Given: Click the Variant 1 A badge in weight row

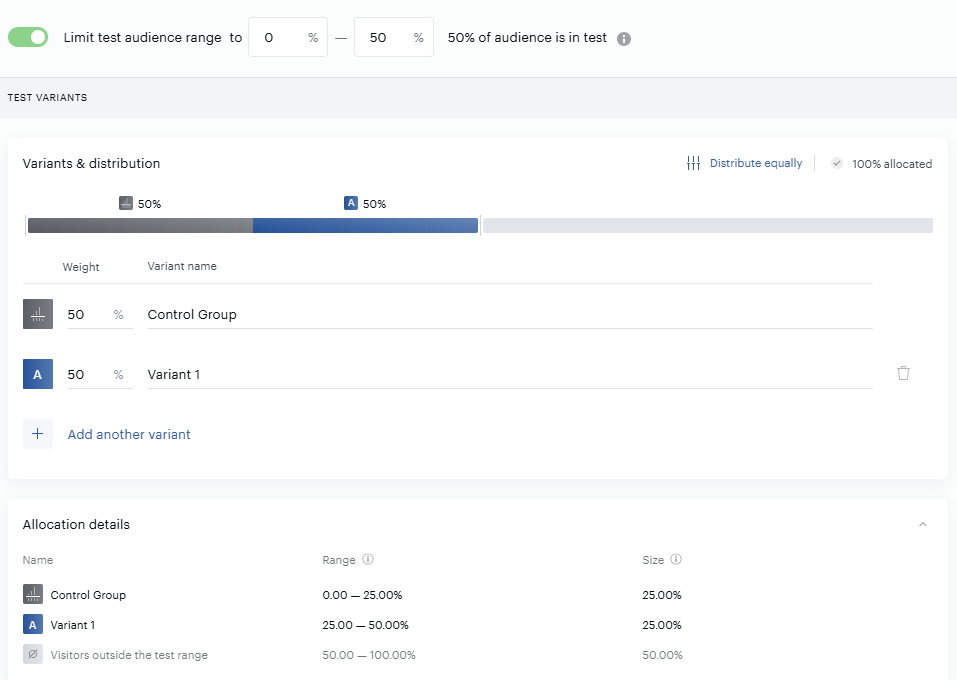Looking at the screenshot, I should [38, 374].
